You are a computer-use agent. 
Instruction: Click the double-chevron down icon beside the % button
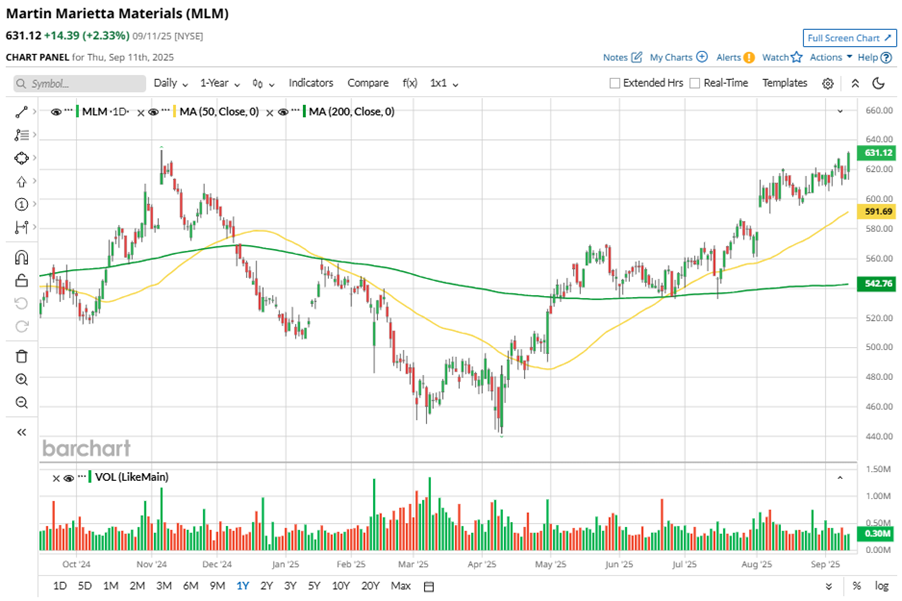(x=828, y=586)
